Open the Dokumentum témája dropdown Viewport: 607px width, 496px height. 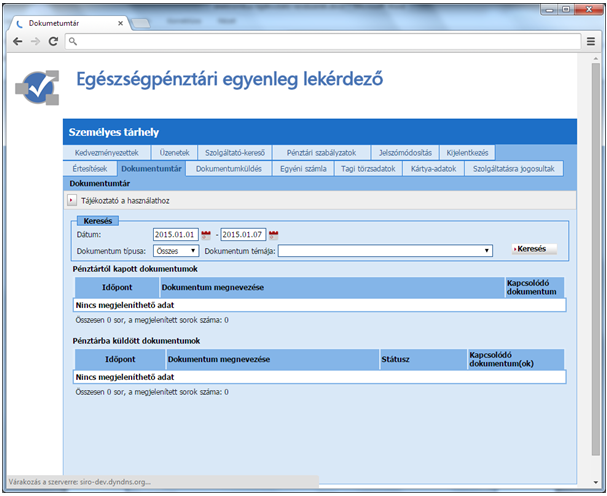[385, 250]
